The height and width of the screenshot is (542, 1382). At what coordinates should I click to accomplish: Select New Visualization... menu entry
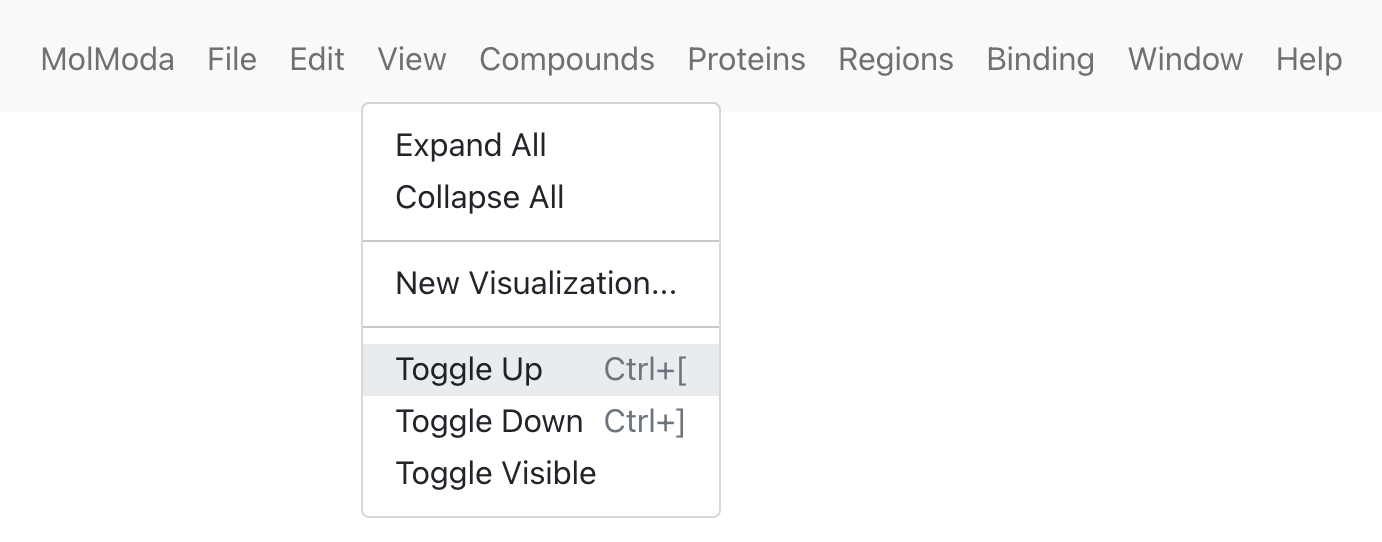541,284
